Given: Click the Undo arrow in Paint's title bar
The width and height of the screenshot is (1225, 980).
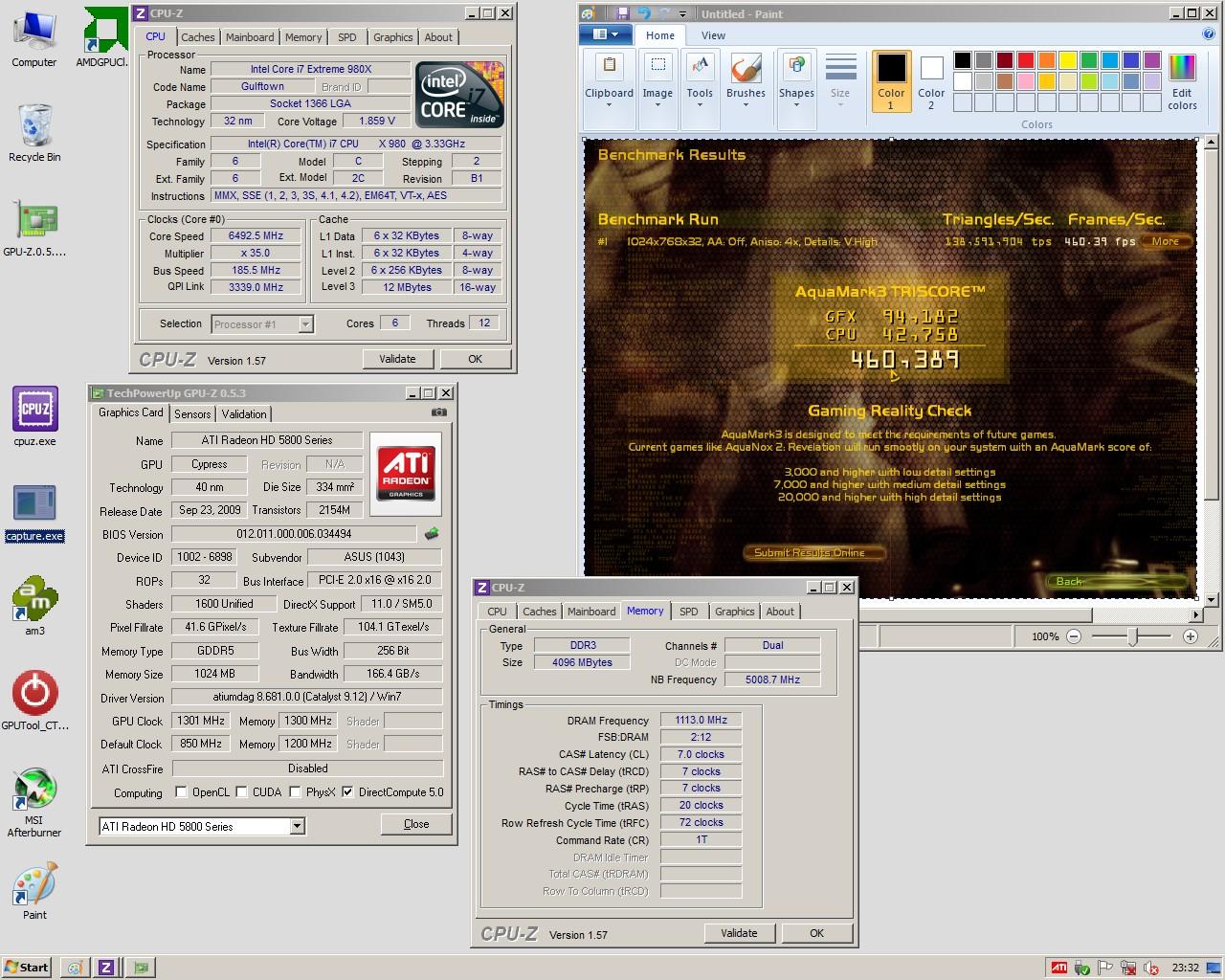Looking at the screenshot, I should (x=643, y=13).
